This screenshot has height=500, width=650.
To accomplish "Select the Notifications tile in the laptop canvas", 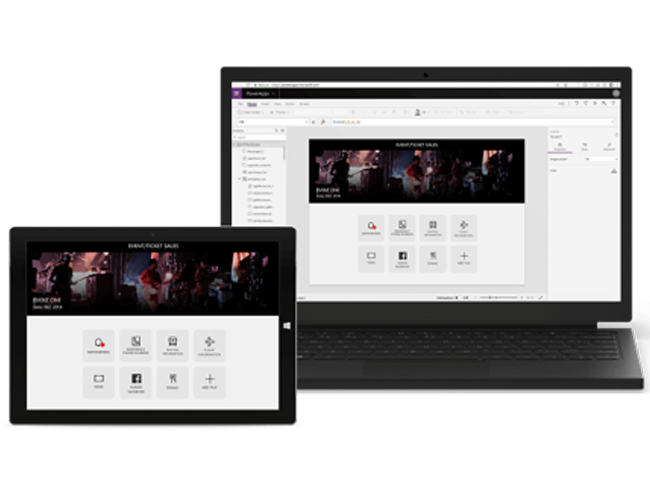I will 371,227.
